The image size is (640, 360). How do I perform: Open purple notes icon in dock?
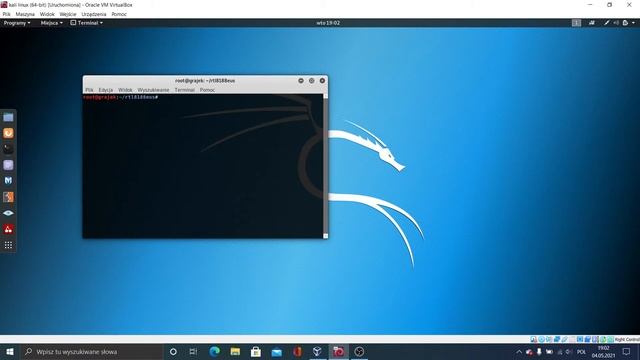(x=8, y=165)
